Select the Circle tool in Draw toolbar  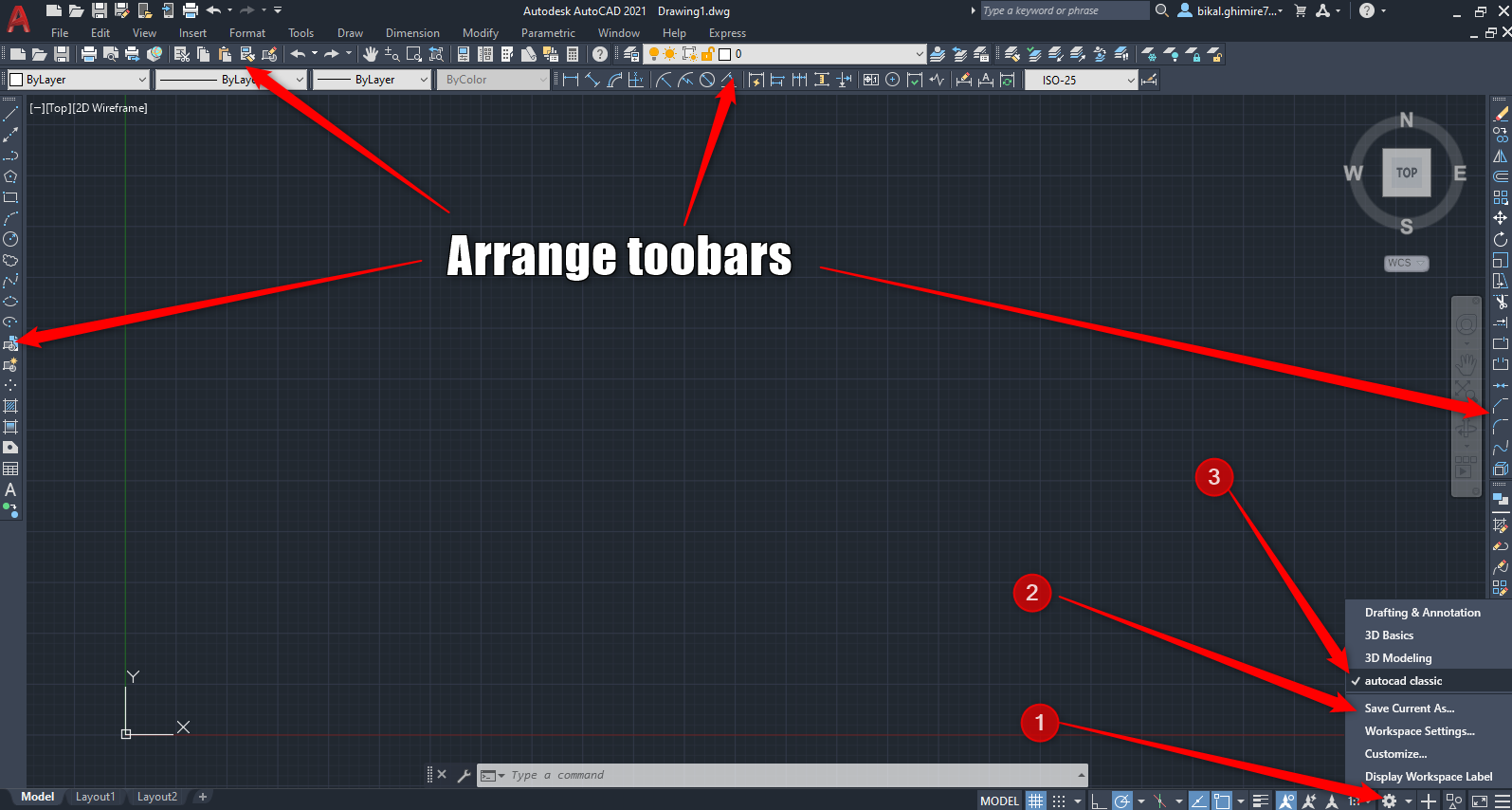point(10,239)
